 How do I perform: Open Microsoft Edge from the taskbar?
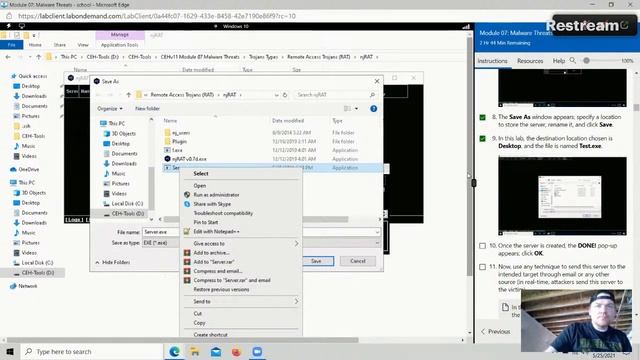[x=174, y=351]
